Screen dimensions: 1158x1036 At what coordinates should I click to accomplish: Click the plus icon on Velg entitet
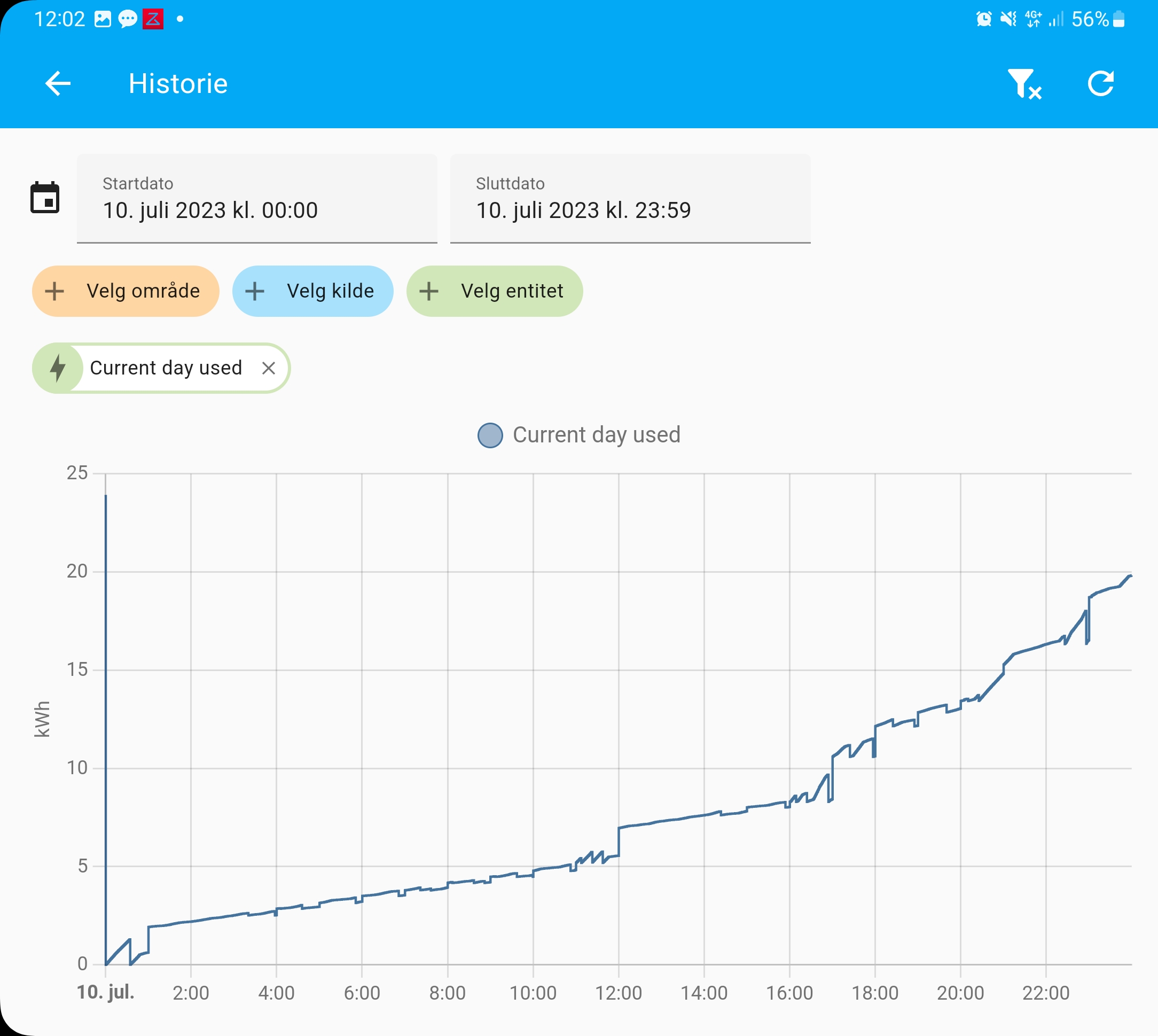(x=428, y=291)
